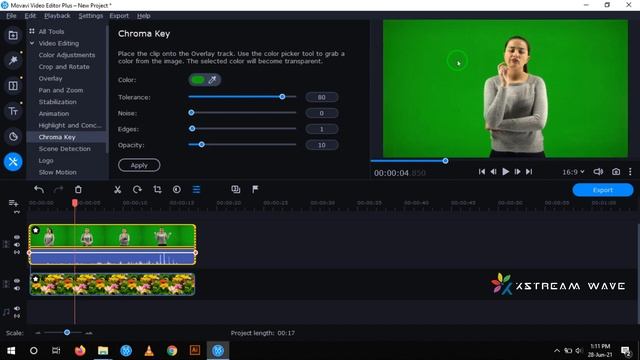Viewport: 640px width, 360px height.
Task: Step back one frame
Action: (493, 172)
